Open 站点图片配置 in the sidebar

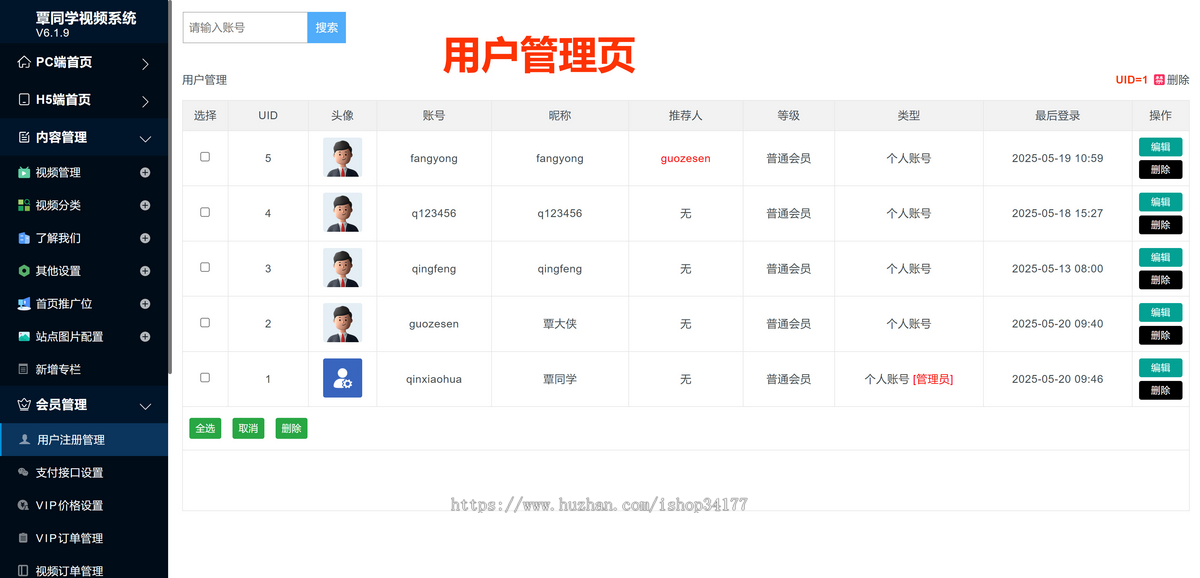point(69,336)
